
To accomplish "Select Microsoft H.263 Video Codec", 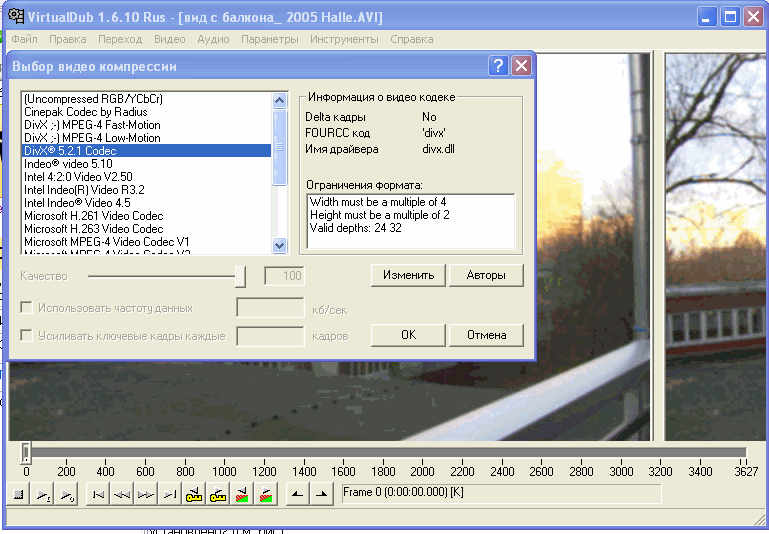I will point(147,229).
